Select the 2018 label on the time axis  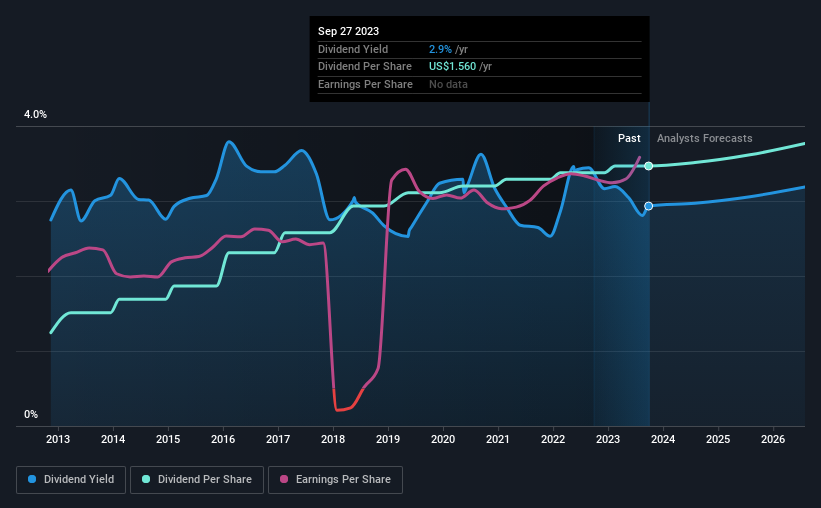coord(333,439)
